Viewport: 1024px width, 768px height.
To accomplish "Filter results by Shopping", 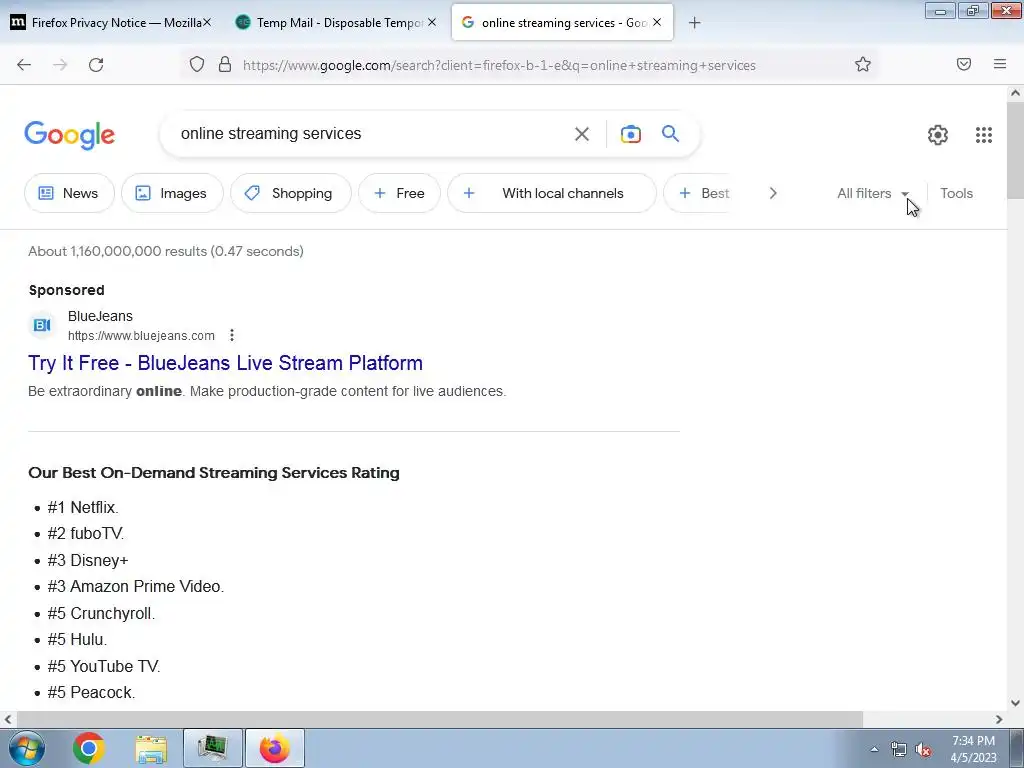I will pyautogui.click(x=291, y=193).
